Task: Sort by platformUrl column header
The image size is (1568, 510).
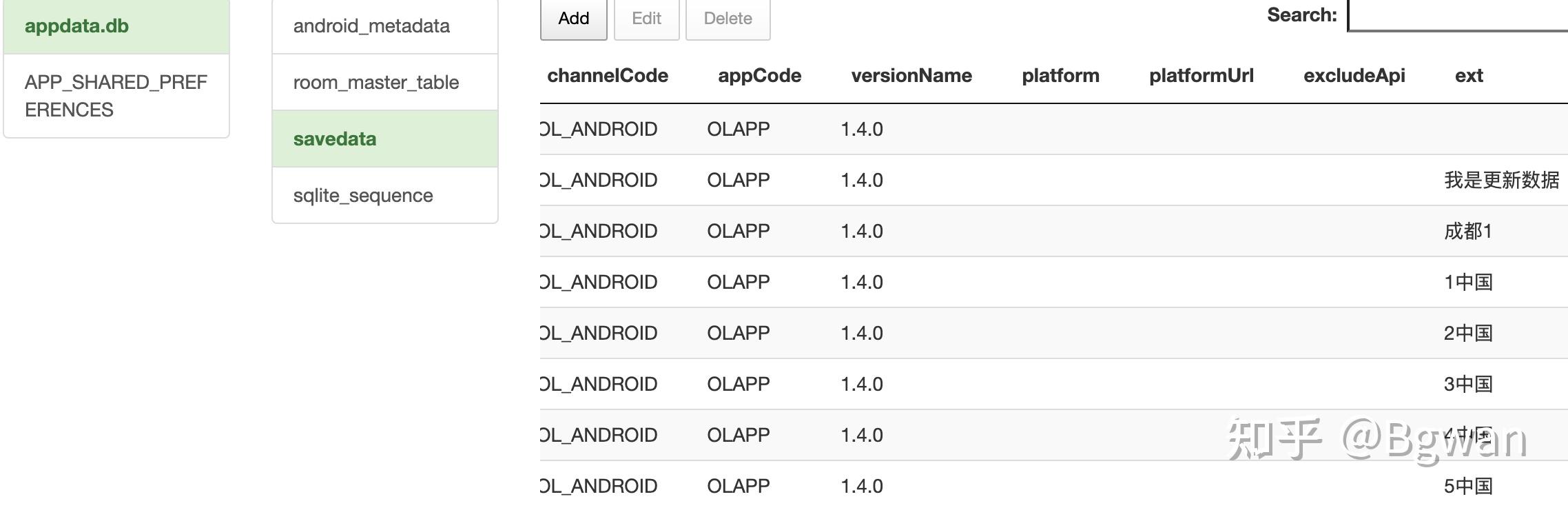Action: click(x=1201, y=76)
